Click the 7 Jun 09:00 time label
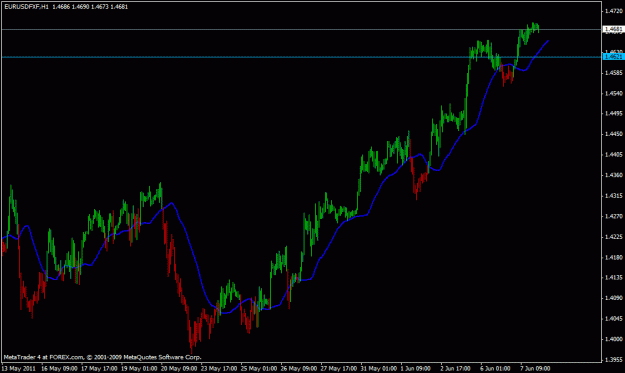 pyautogui.click(x=535, y=369)
